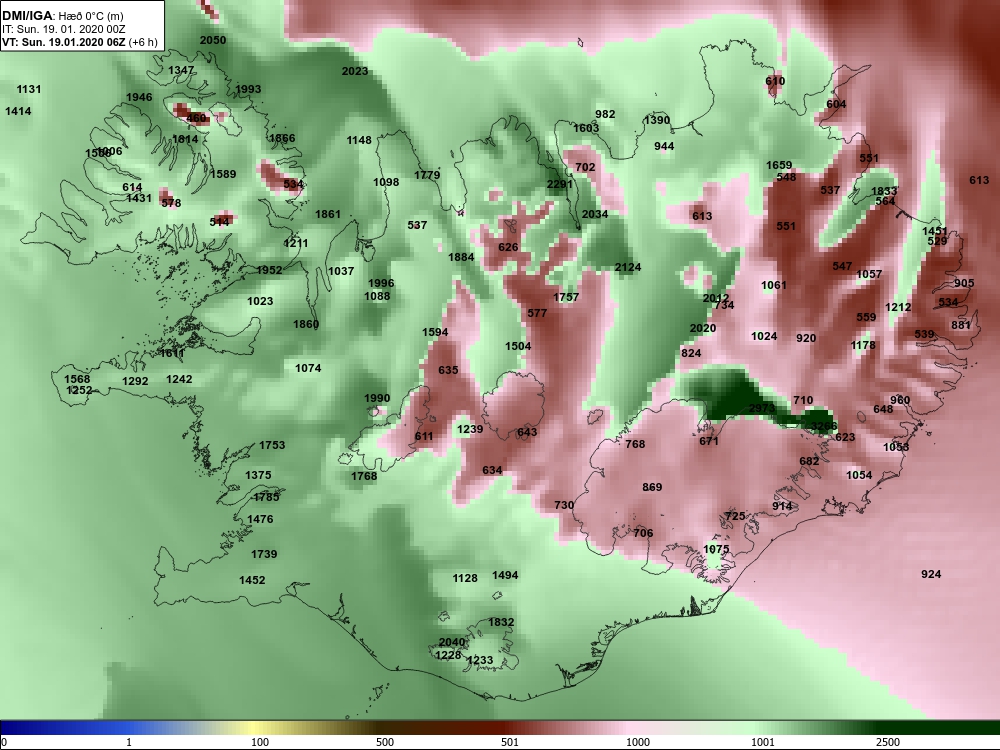Click the offshore value 1131

coord(29,89)
